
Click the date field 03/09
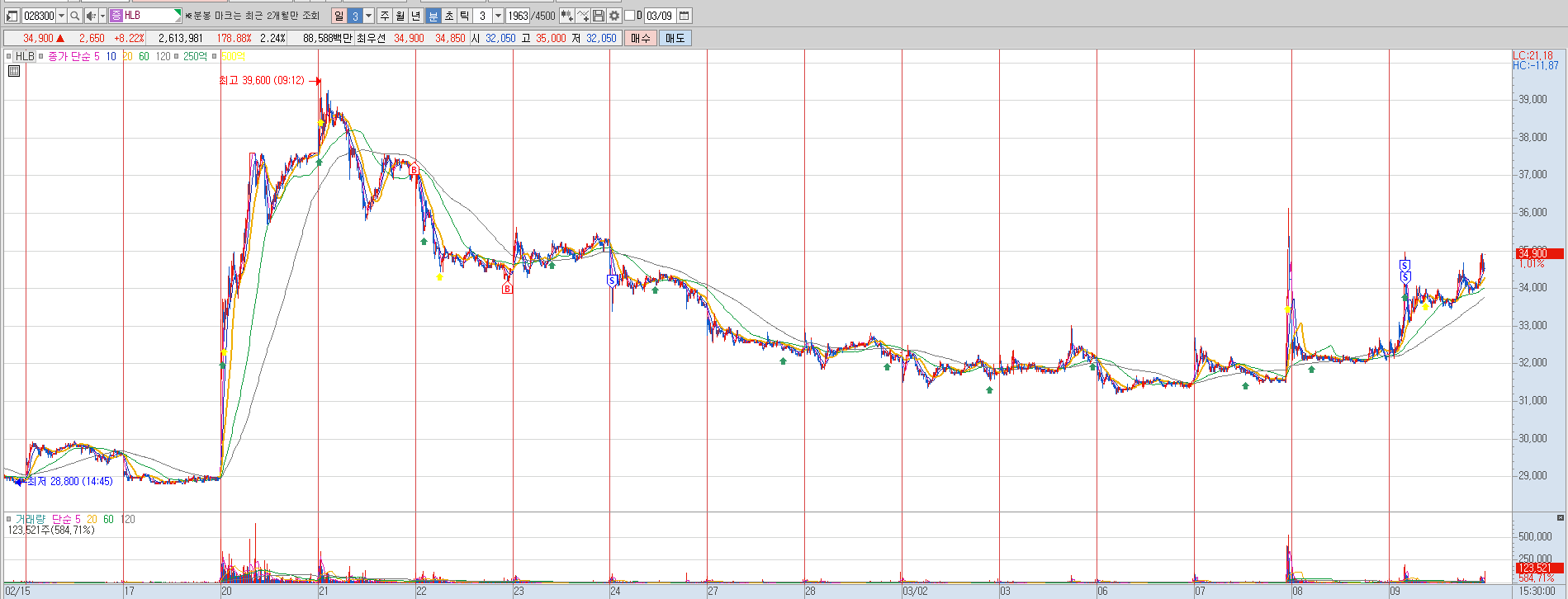(660, 16)
